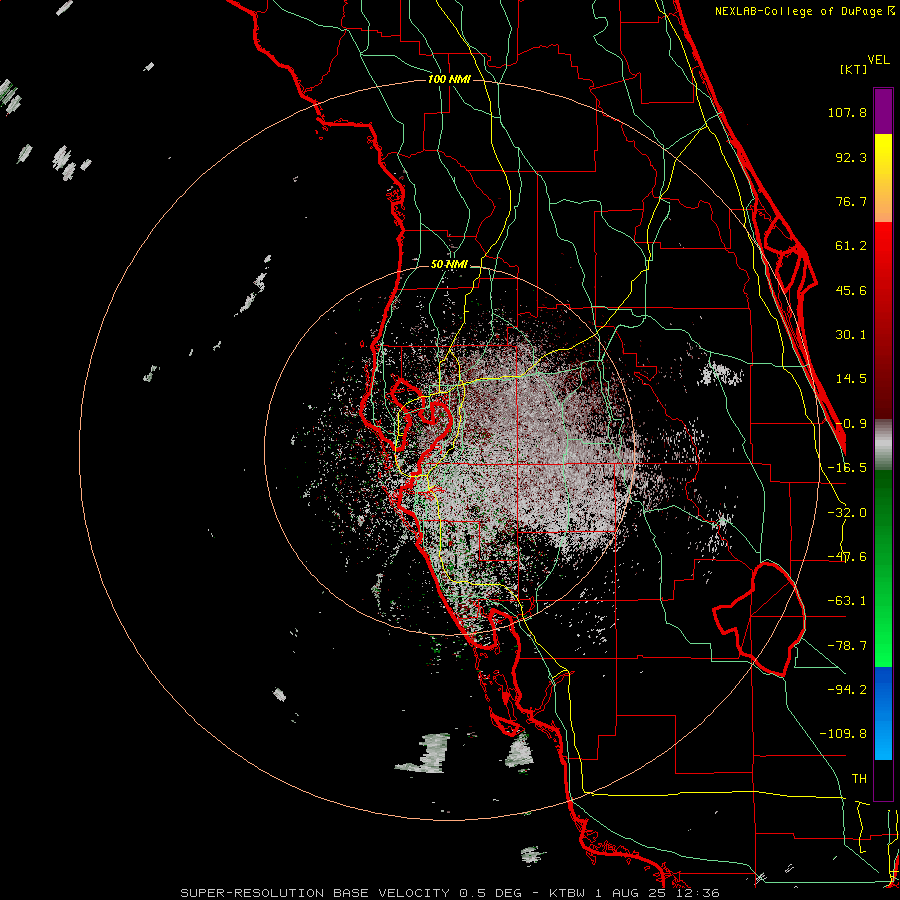Click the TH legend label
Image resolution: width=900 pixels, height=900 pixels.
pyautogui.click(x=859, y=779)
